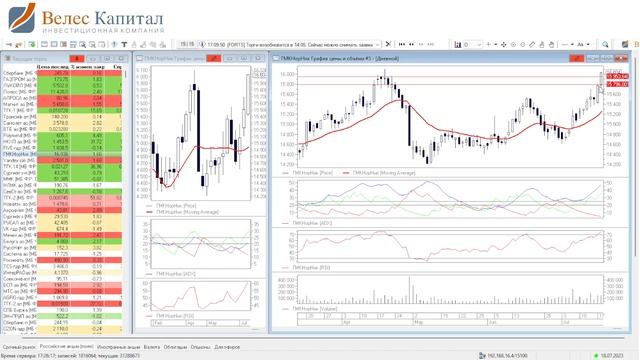The image size is (640, 360).
Task: Select the АЛРОСА ао row
Action: [x=62, y=98]
